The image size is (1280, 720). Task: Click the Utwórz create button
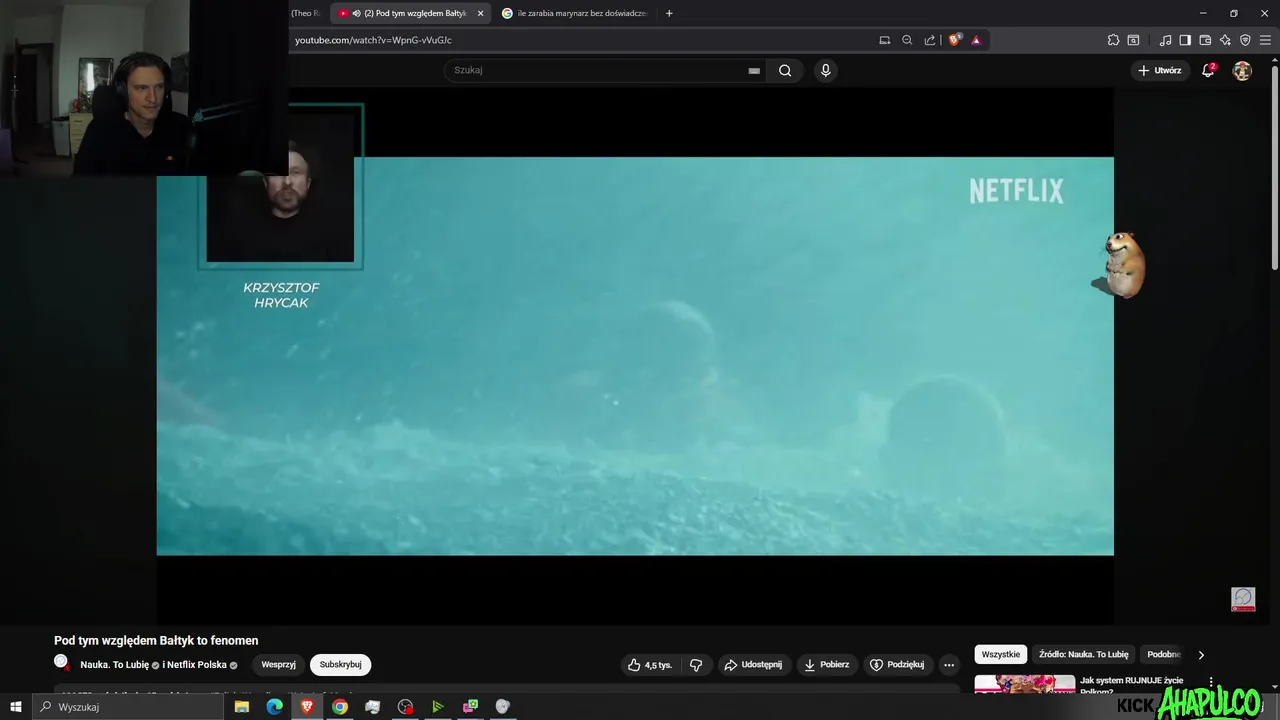(x=1159, y=70)
